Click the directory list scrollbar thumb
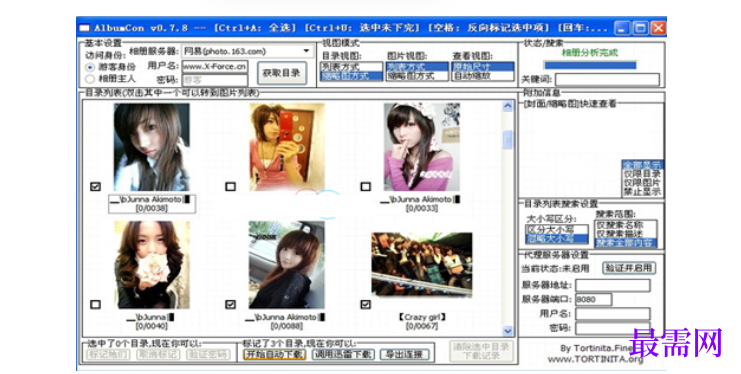The image size is (741, 374). [508, 139]
